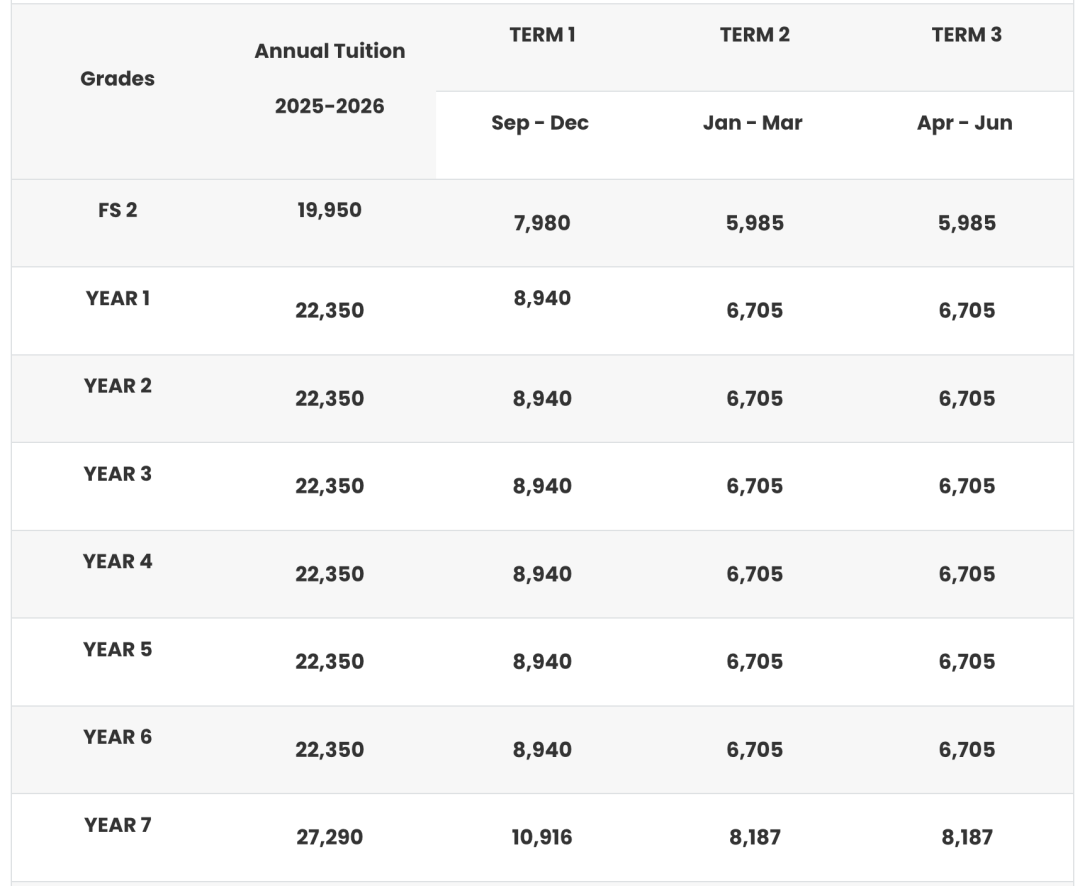
Task: Click YEAR 7 Term 3 fee 8,187
Action: pos(967,838)
